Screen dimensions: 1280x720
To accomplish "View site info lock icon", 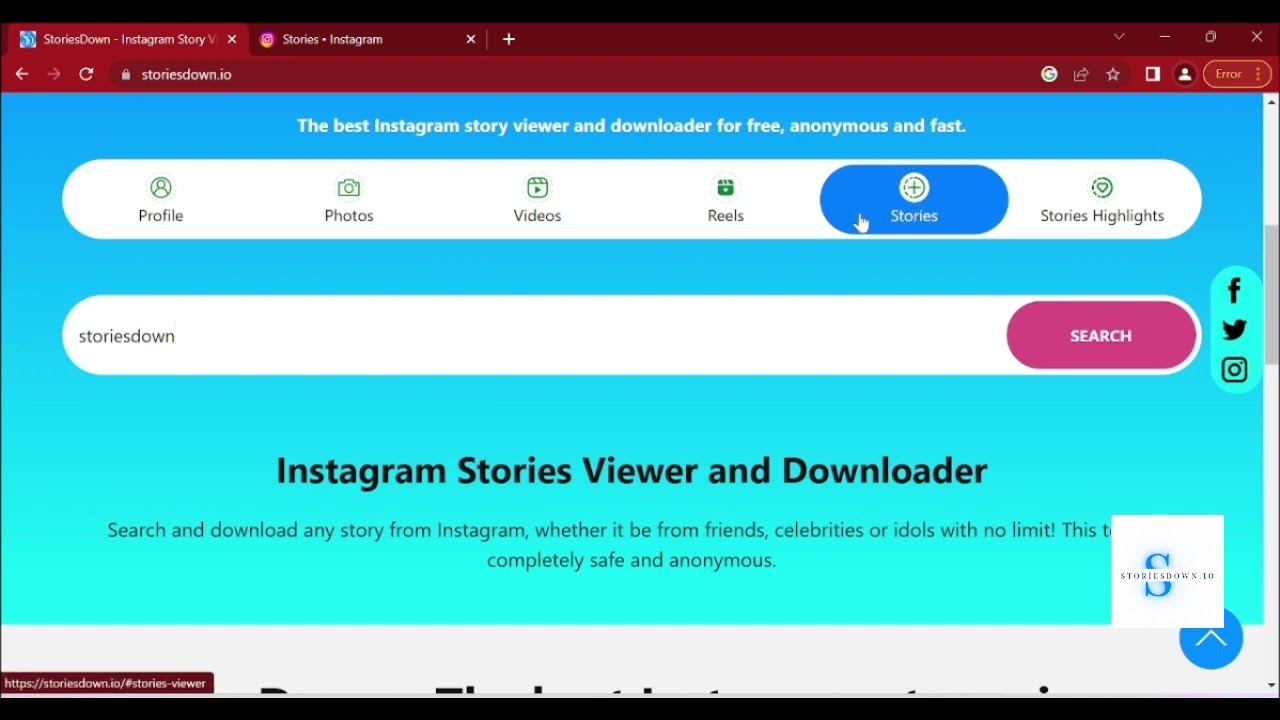I will coord(126,75).
